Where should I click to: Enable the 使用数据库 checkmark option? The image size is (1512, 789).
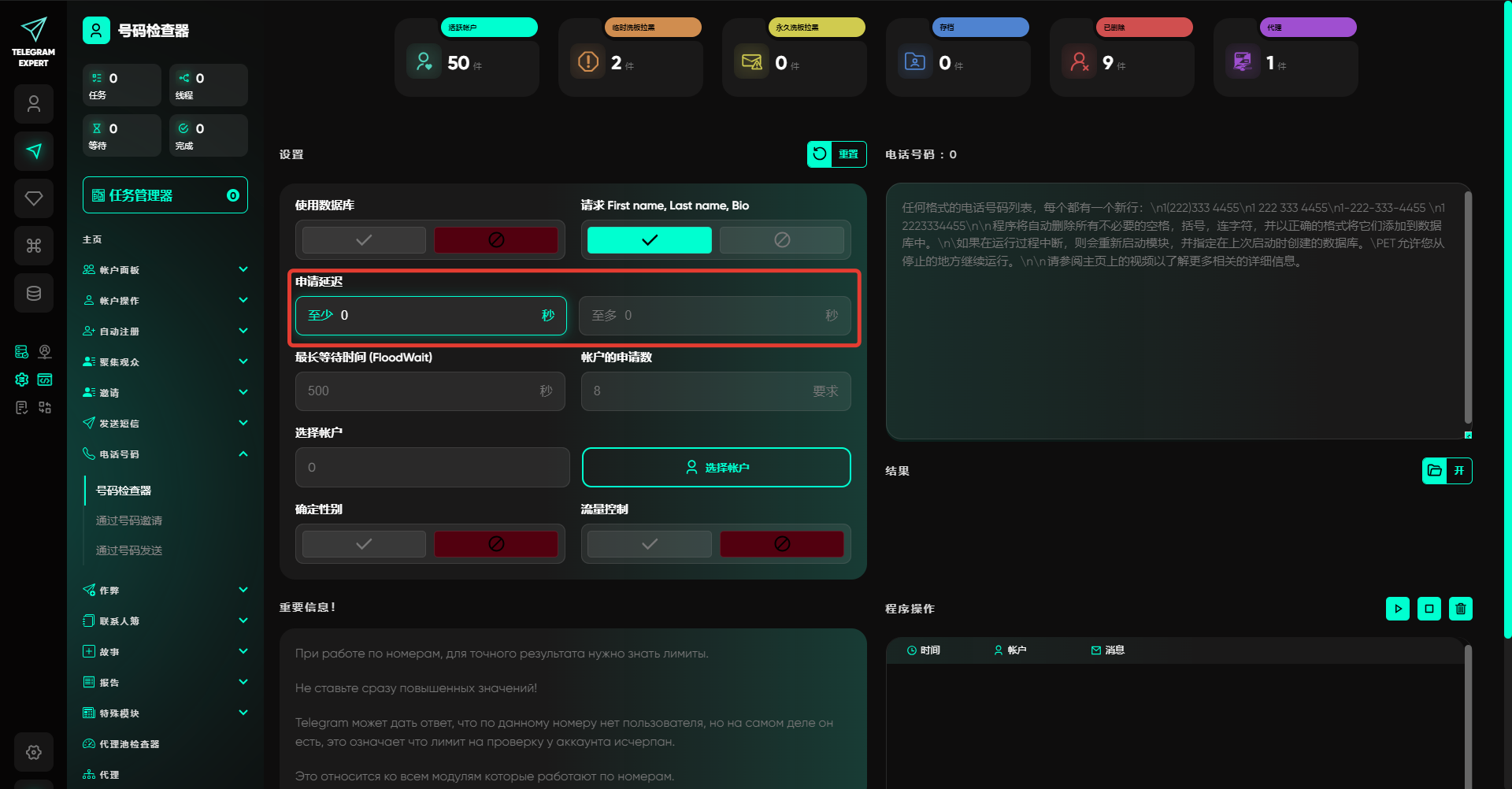364,240
